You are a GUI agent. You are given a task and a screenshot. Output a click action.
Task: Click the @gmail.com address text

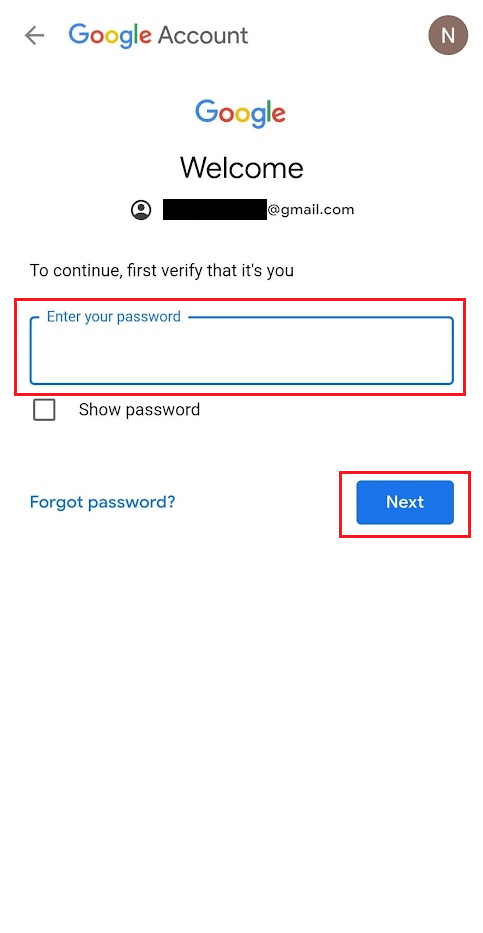(x=310, y=209)
